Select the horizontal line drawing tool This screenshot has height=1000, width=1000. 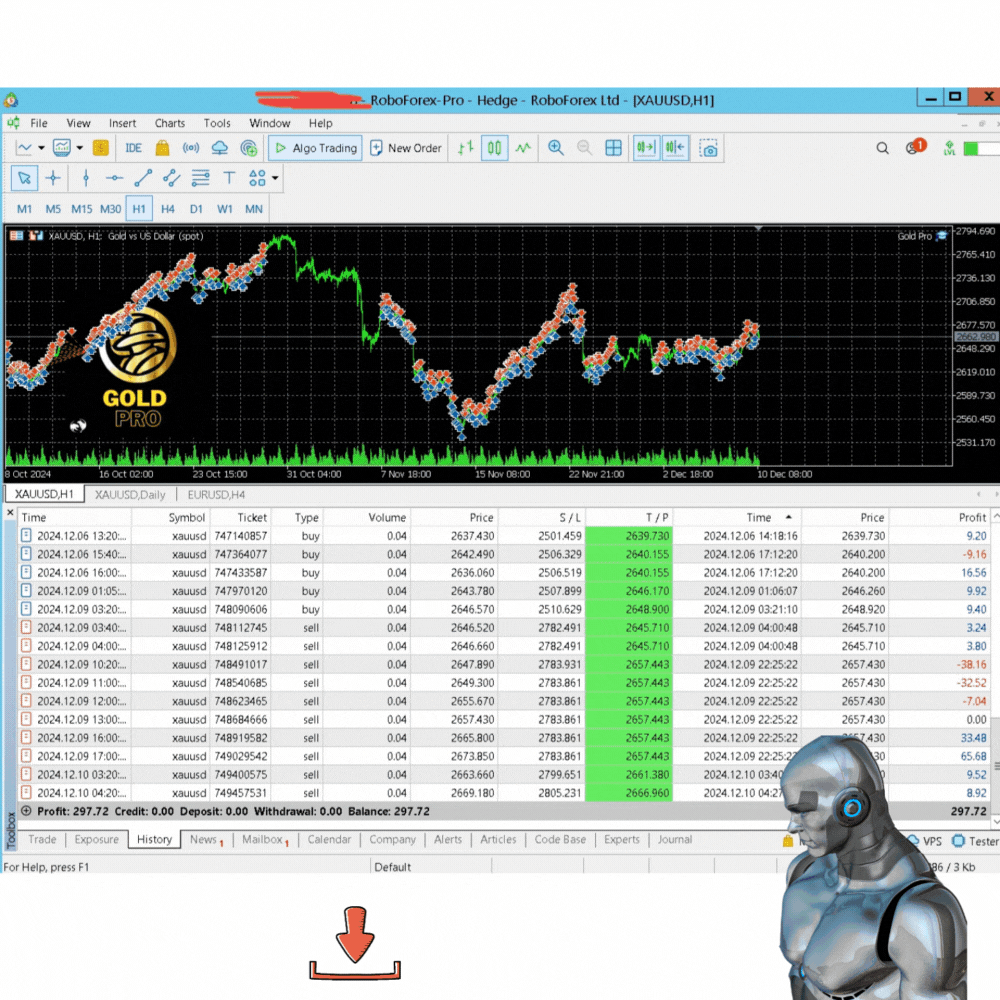point(114,178)
